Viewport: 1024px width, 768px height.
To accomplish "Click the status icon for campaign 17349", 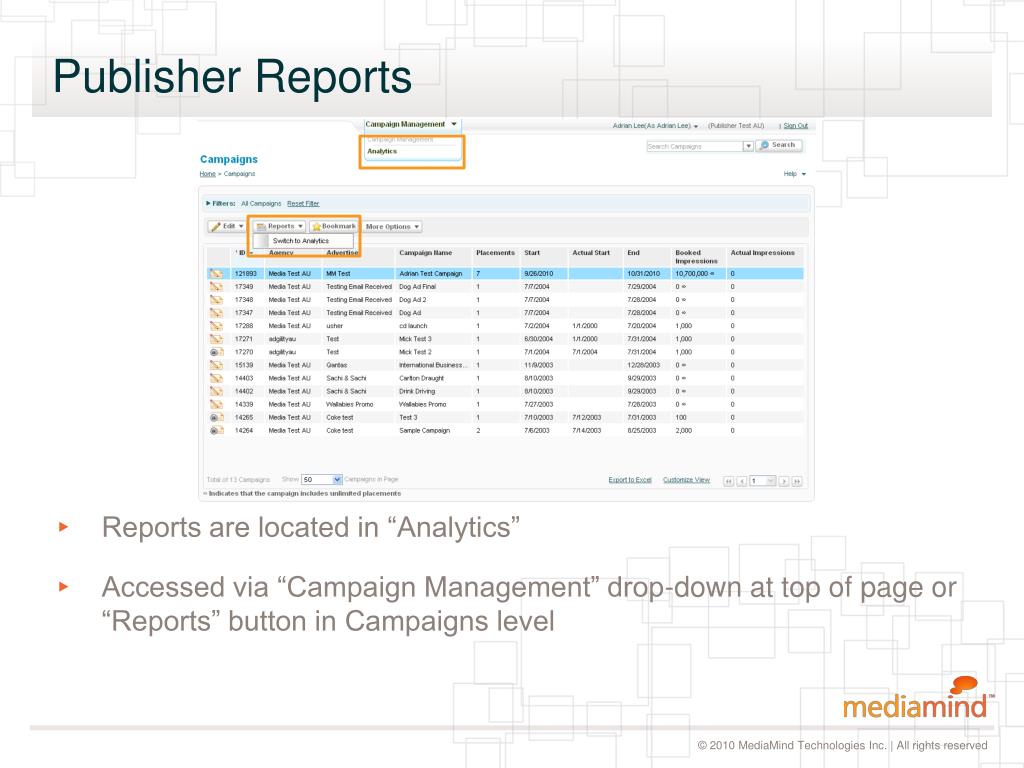I will [x=216, y=287].
